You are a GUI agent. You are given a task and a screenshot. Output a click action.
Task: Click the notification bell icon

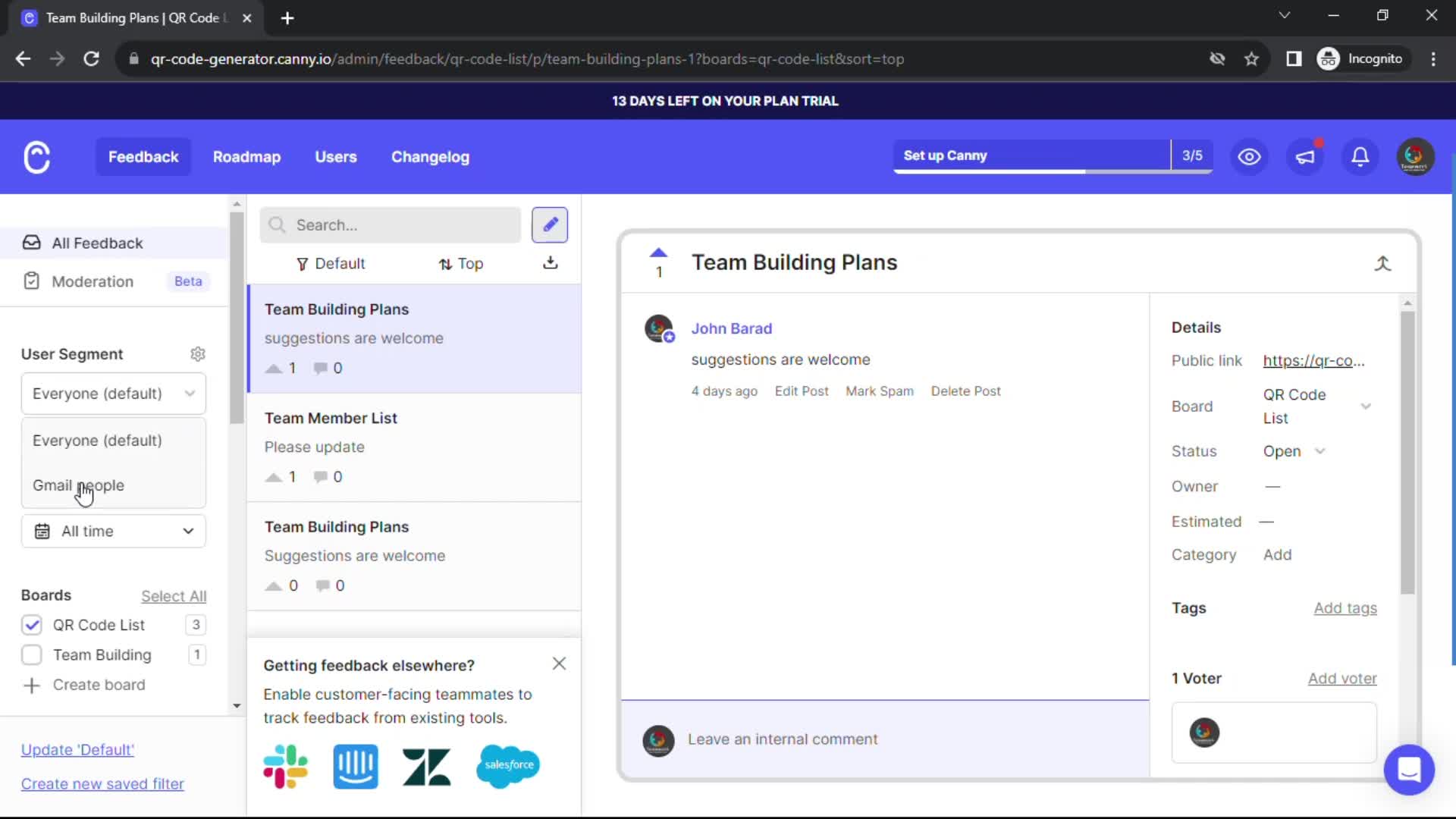(1361, 156)
